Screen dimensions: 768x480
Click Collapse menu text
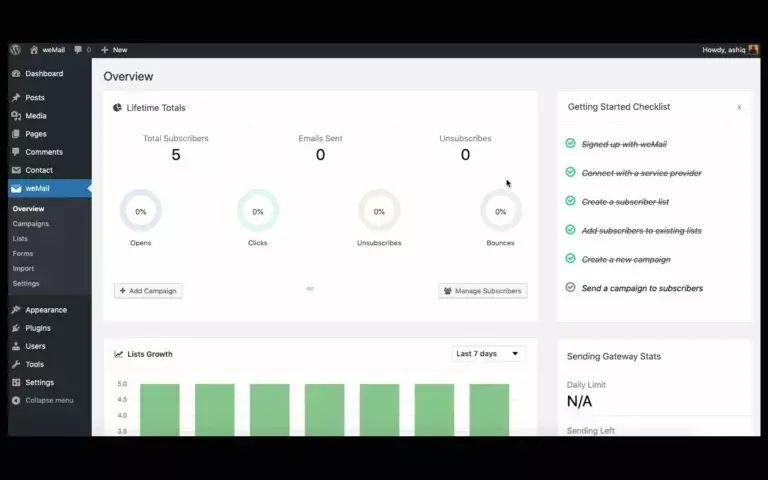[x=49, y=400]
